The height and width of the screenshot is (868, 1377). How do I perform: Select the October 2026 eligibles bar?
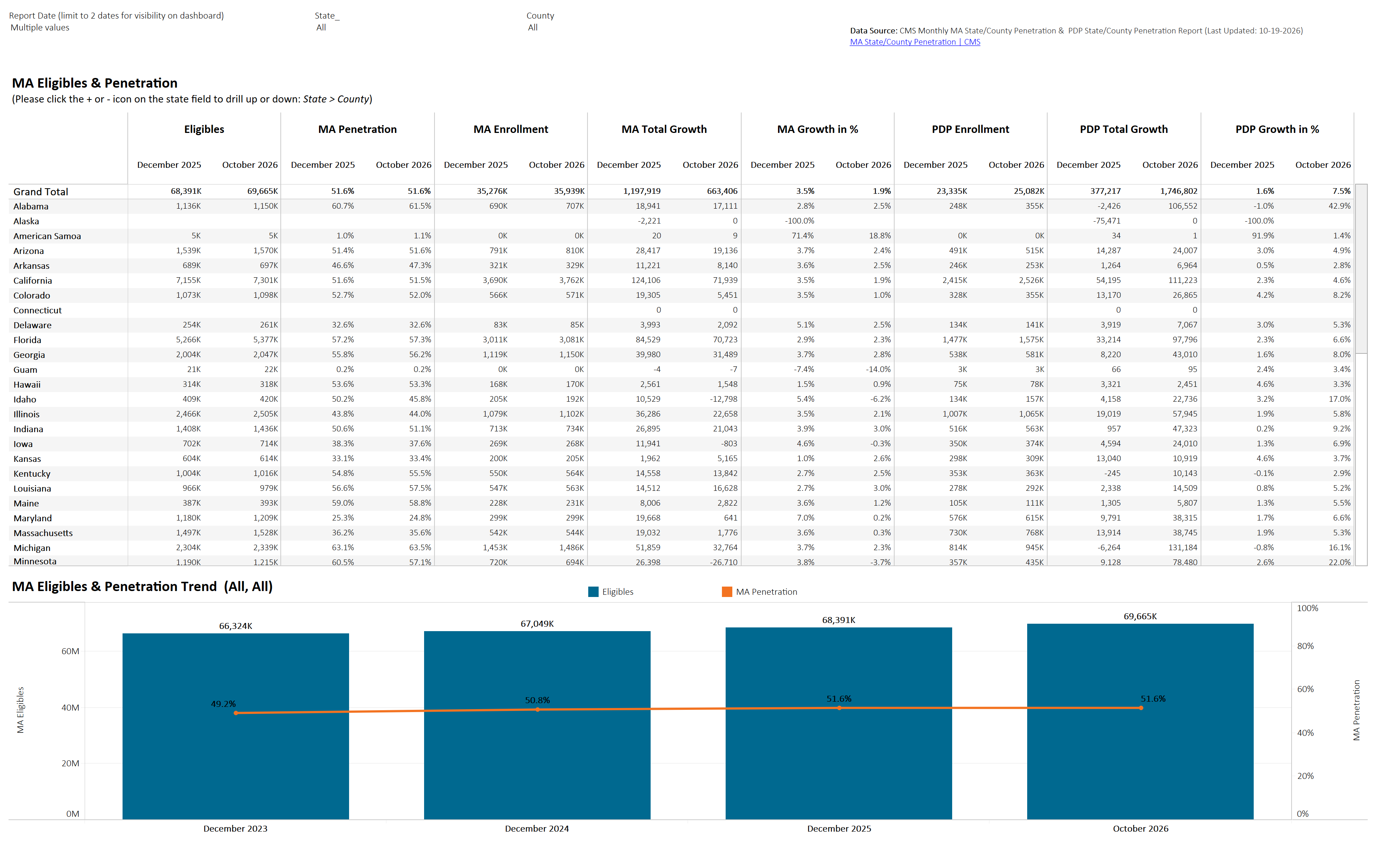click(x=1140, y=722)
